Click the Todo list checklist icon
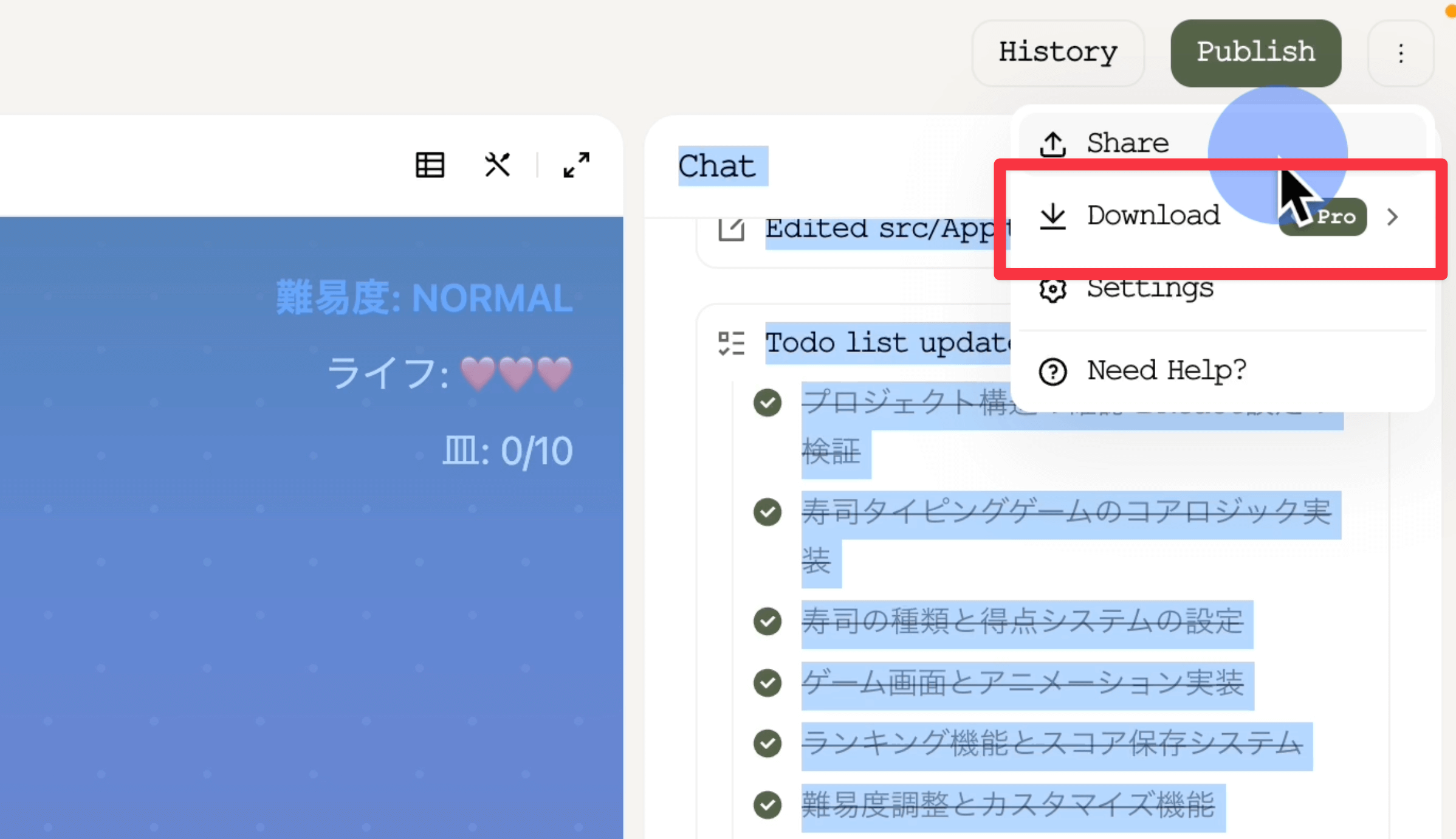Screen dimensions: 1456x839 [731, 343]
